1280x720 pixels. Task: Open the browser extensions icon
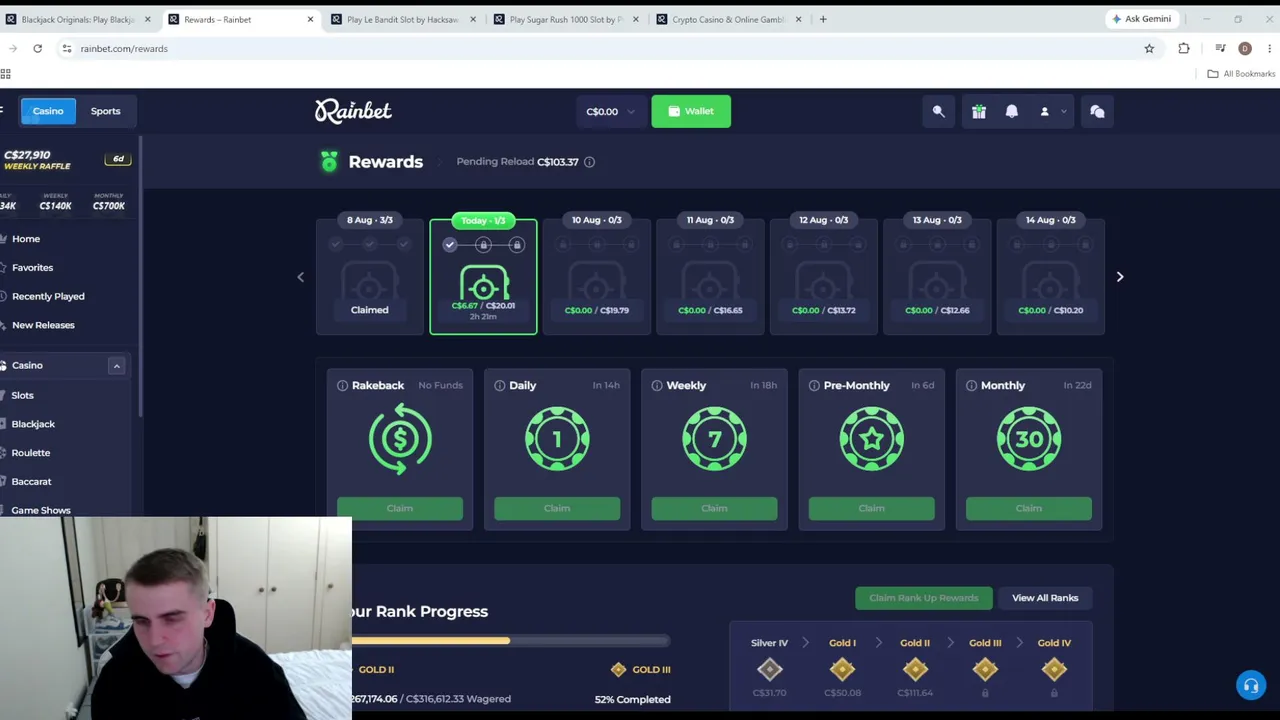tap(1184, 48)
